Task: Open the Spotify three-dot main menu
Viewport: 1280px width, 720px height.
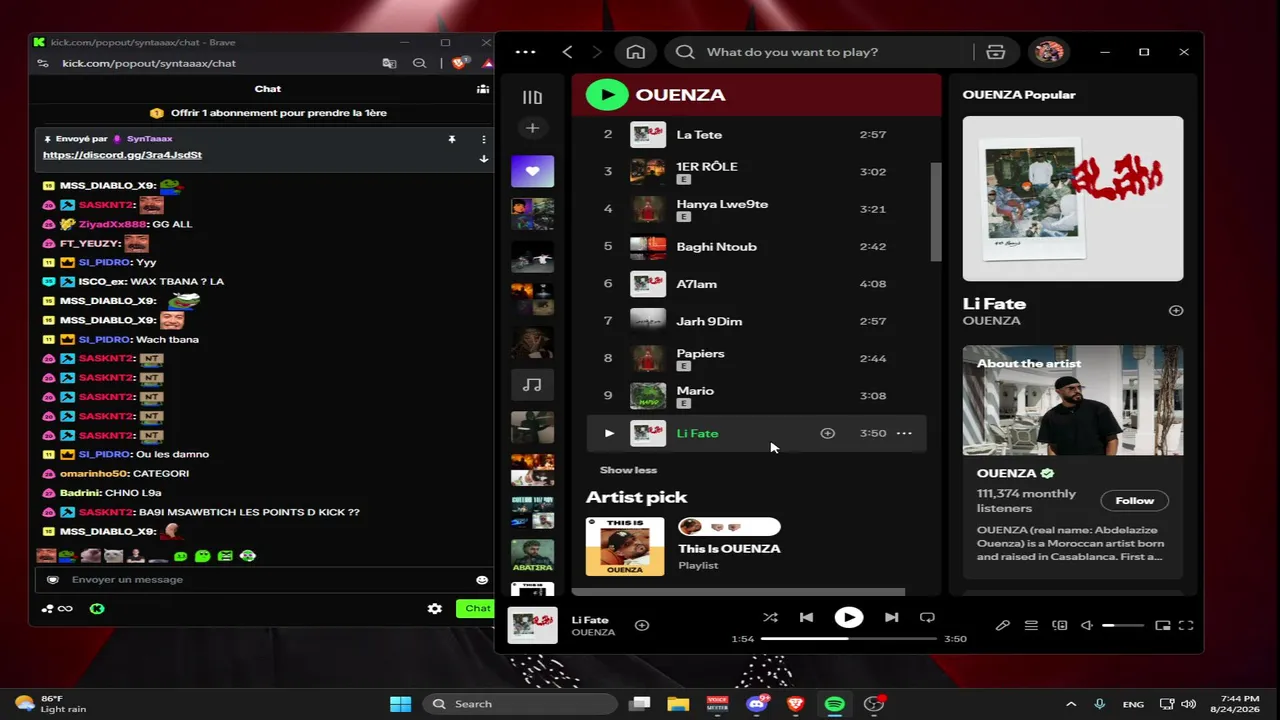Action: [526, 52]
